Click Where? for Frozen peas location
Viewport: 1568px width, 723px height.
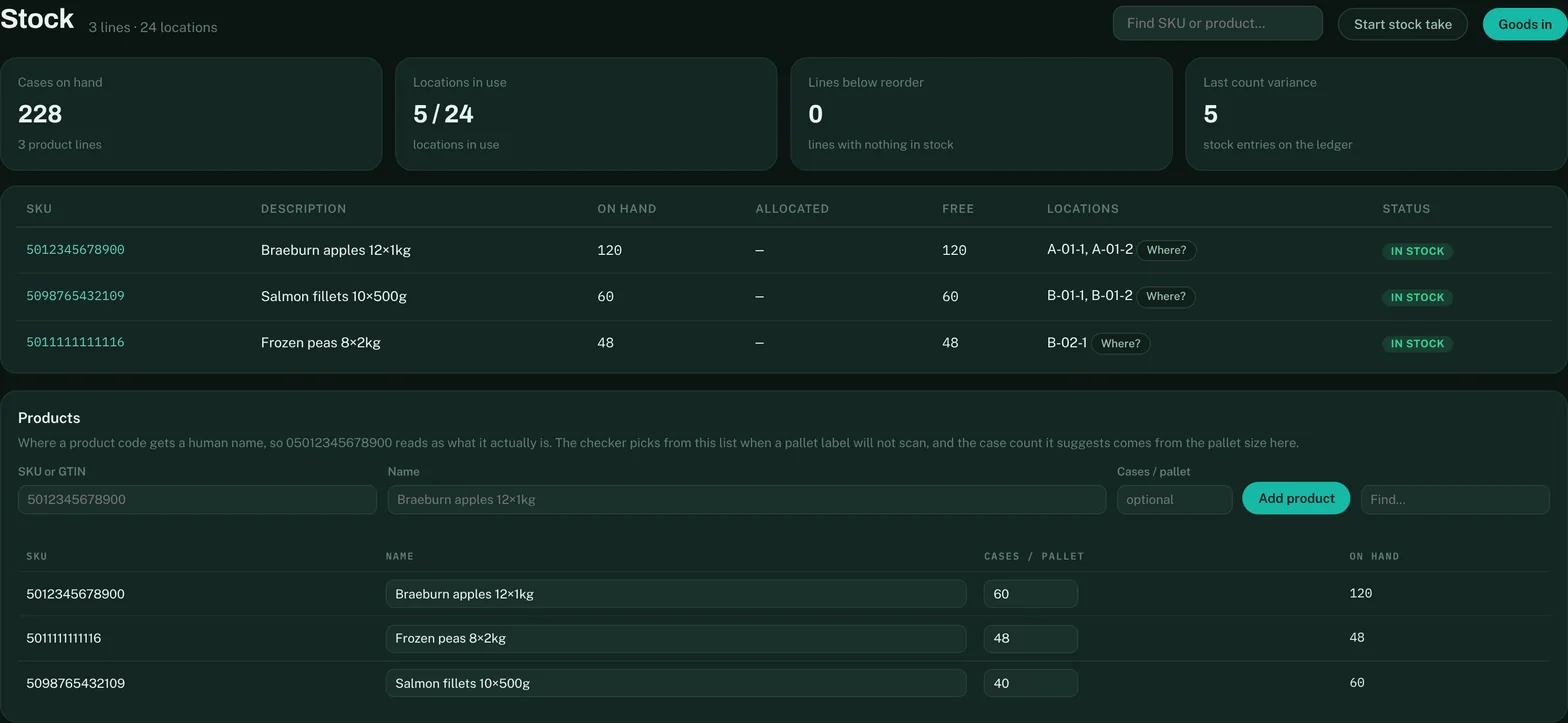(1120, 343)
